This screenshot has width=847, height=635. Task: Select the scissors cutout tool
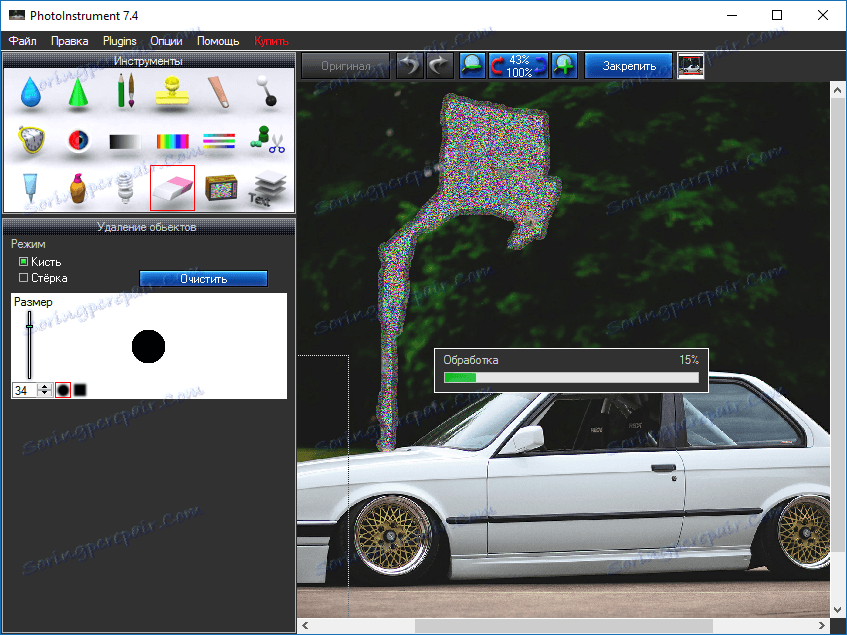click(x=267, y=140)
